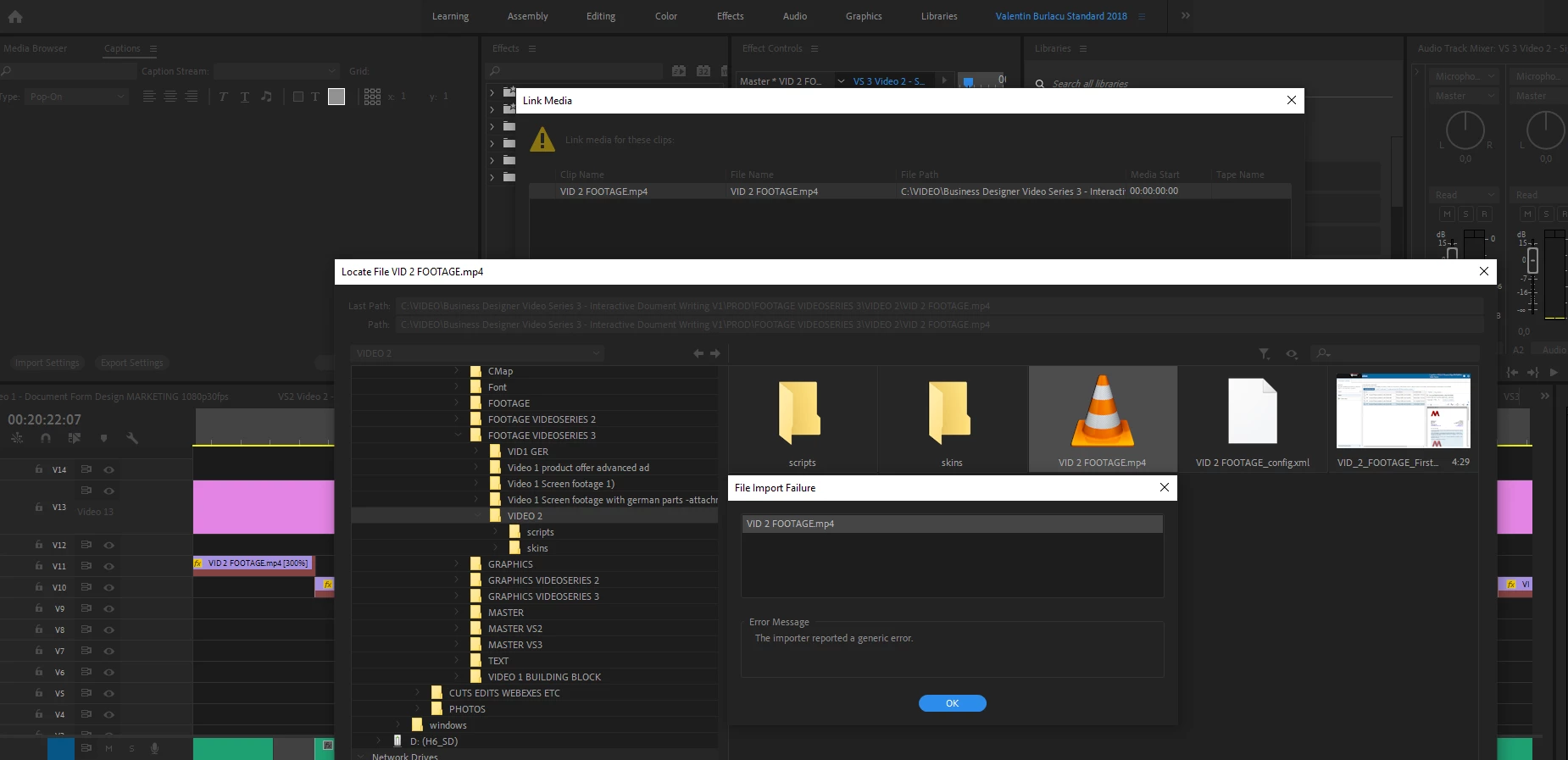The width and height of the screenshot is (1568, 760).
Task: Open the skins folder icon
Action: [951, 412]
